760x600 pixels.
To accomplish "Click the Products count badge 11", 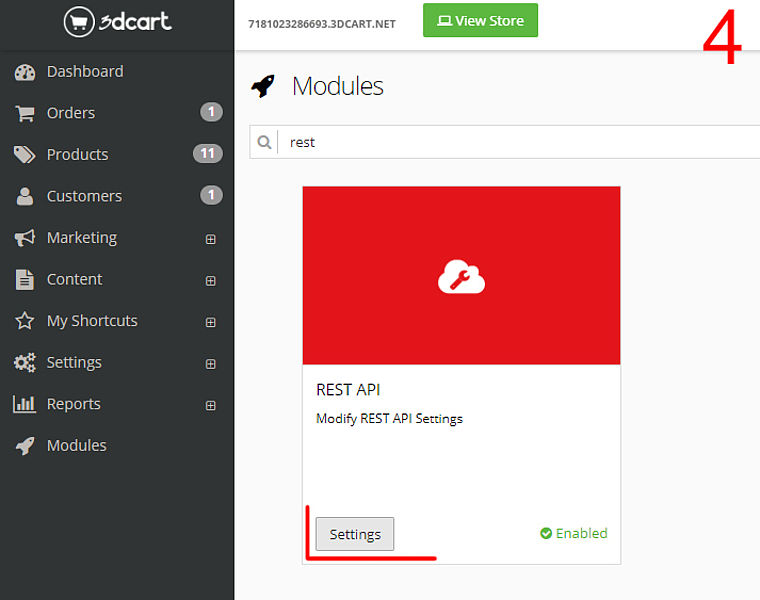I will pos(207,154).
